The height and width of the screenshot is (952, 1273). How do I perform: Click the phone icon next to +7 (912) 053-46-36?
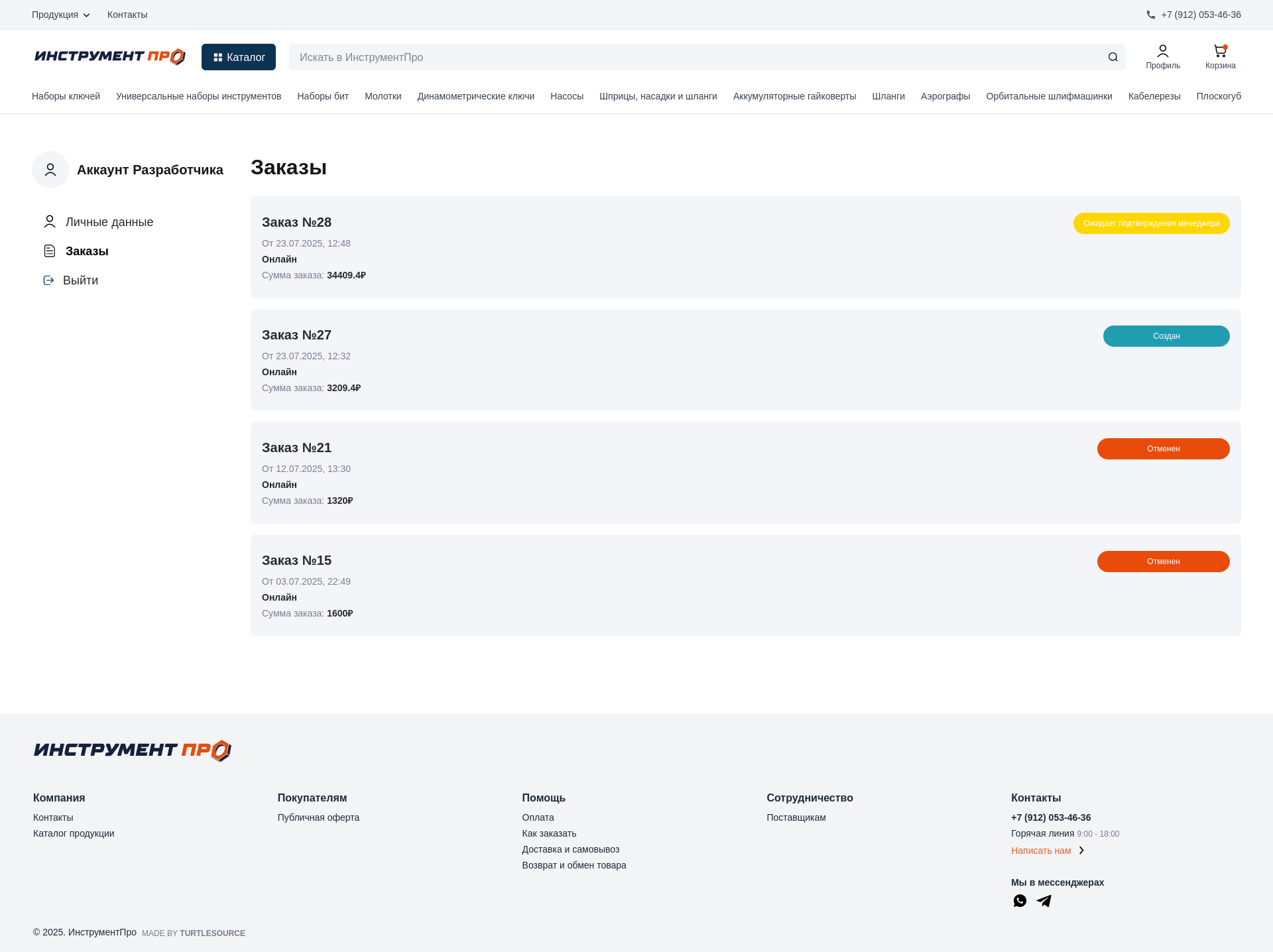[1150, 15]
